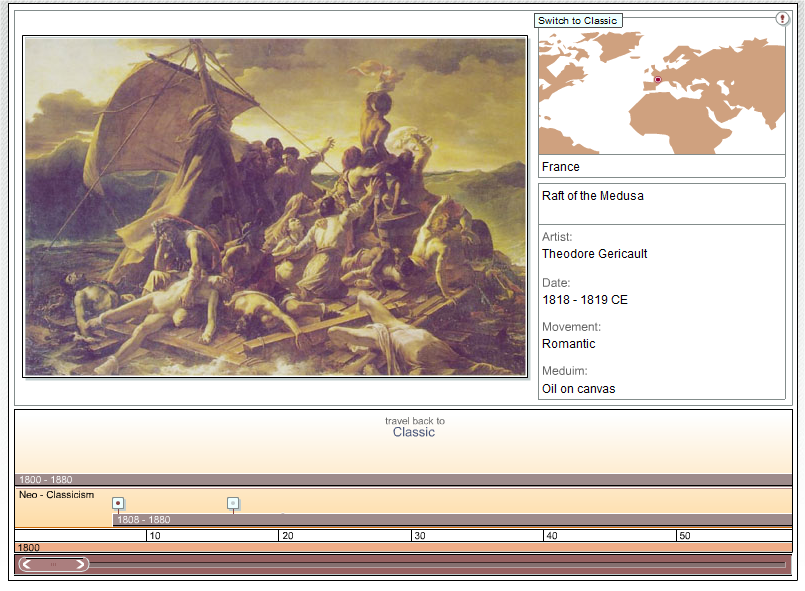
Task: Open the red exclamation info icon
Action: click(x=782, y=19)
